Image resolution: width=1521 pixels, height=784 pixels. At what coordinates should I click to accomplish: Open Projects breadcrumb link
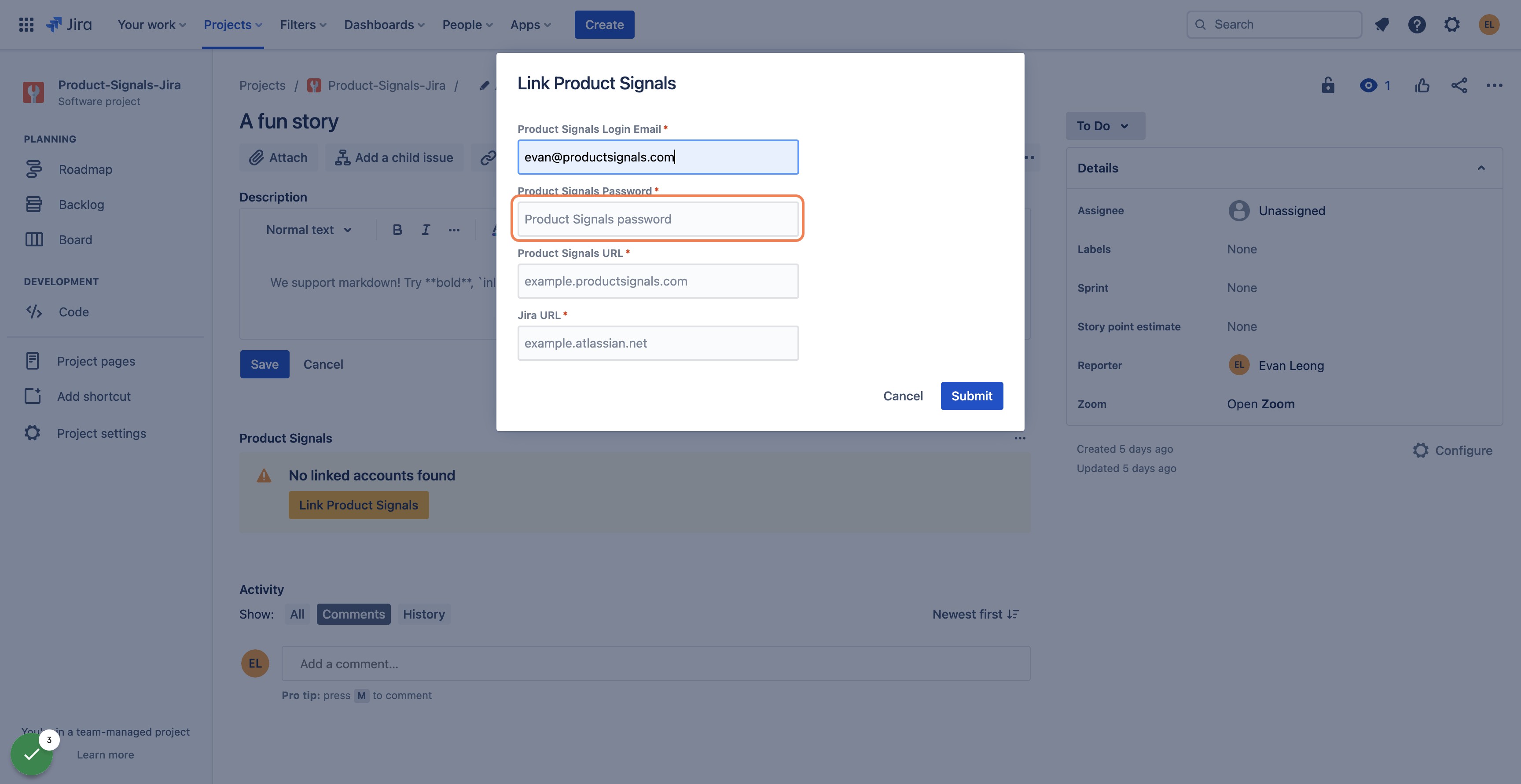(262, 86)
